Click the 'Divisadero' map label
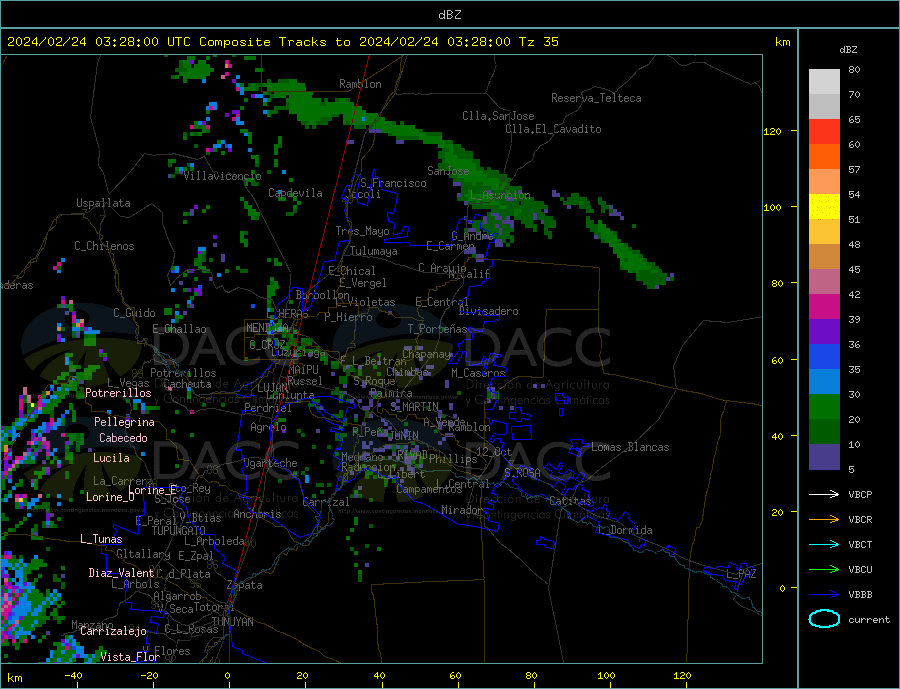900x689 pixels. pos(488,311)
